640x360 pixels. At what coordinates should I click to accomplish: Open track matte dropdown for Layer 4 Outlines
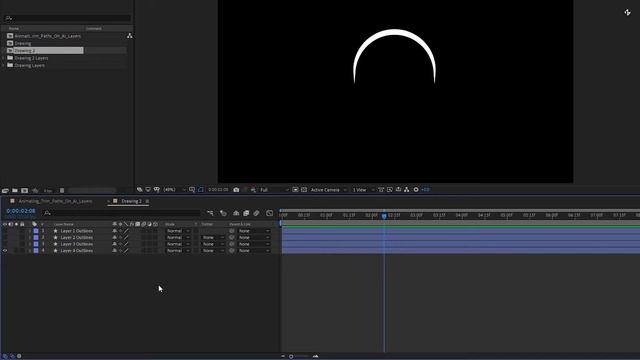213,251
